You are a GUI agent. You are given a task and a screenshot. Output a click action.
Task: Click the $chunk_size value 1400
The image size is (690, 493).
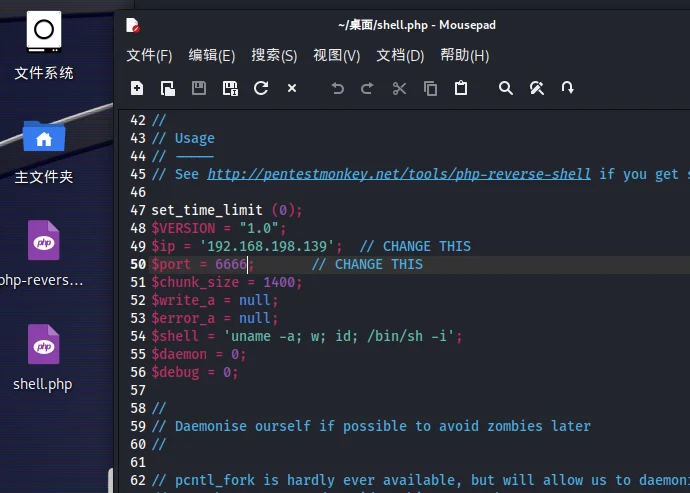(x=279, y=282)
